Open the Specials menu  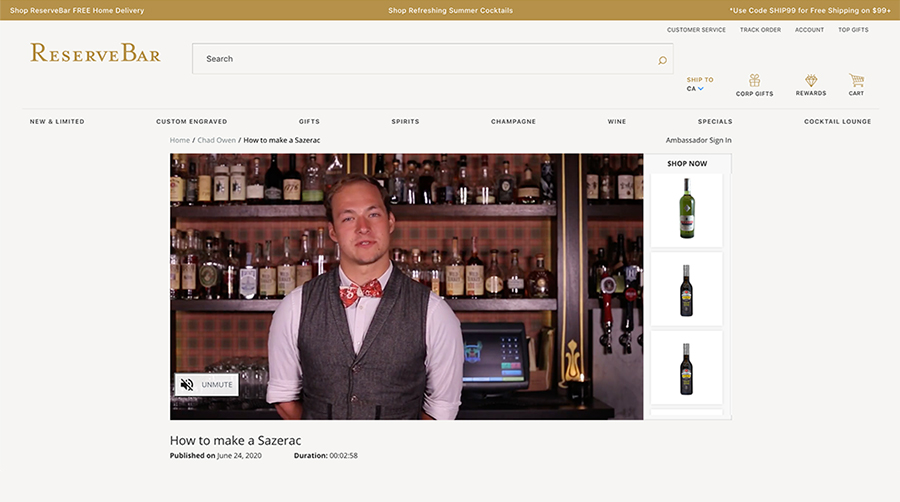715,122
